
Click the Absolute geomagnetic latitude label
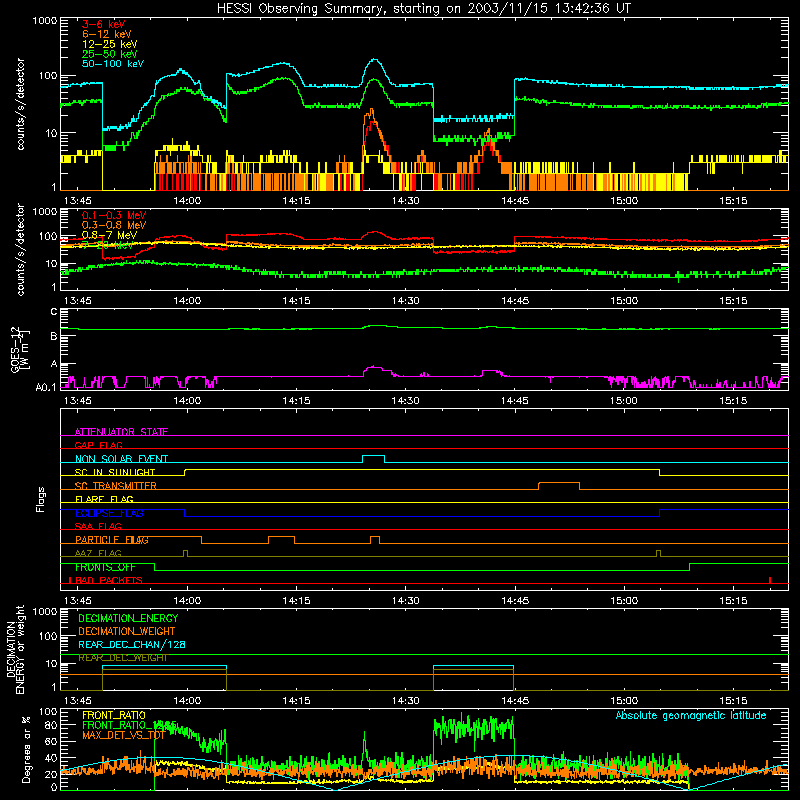point(691,715)
